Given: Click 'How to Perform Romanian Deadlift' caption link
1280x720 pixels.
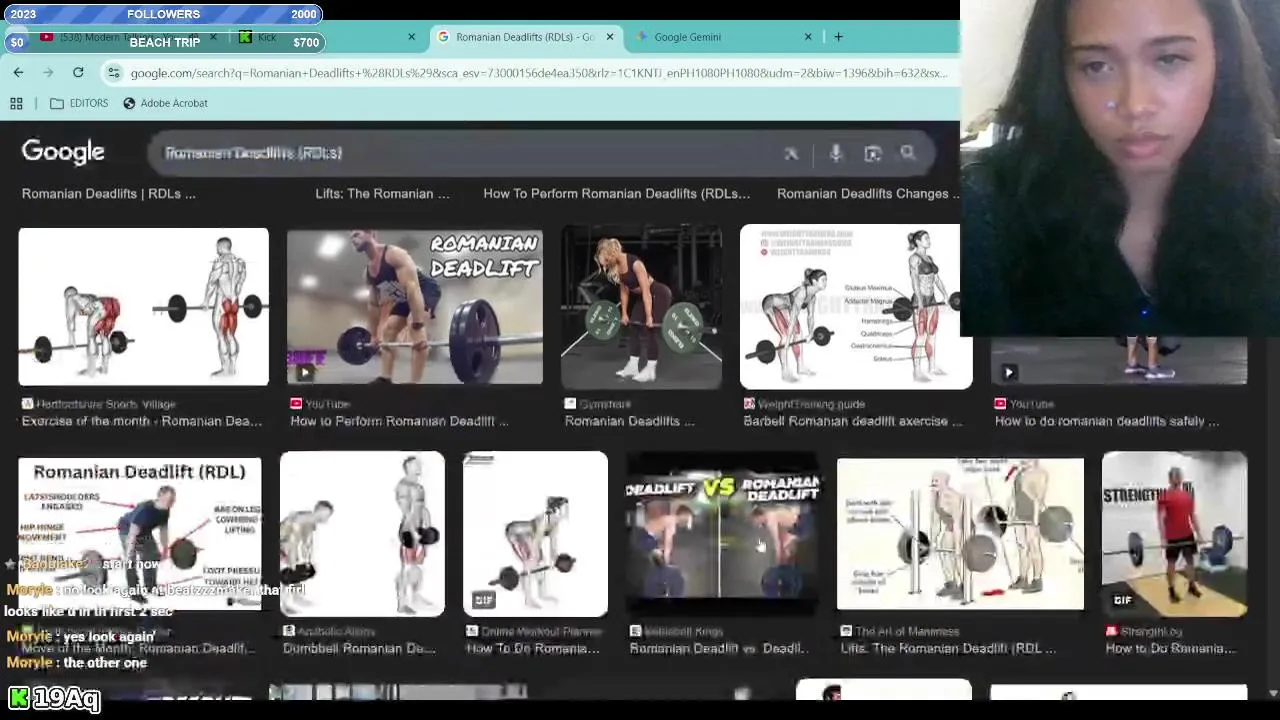Looking at the screenshot, I should pos(399,421).
